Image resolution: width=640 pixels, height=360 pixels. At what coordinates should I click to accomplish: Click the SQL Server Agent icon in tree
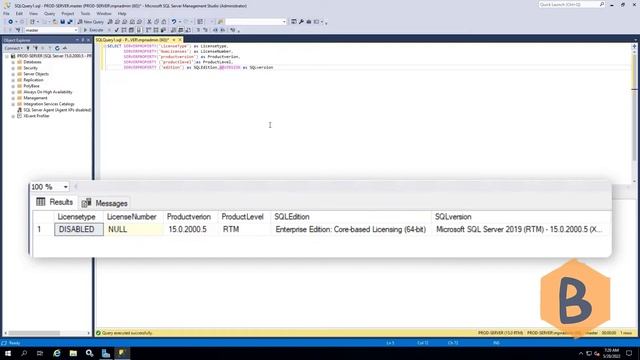19,110
